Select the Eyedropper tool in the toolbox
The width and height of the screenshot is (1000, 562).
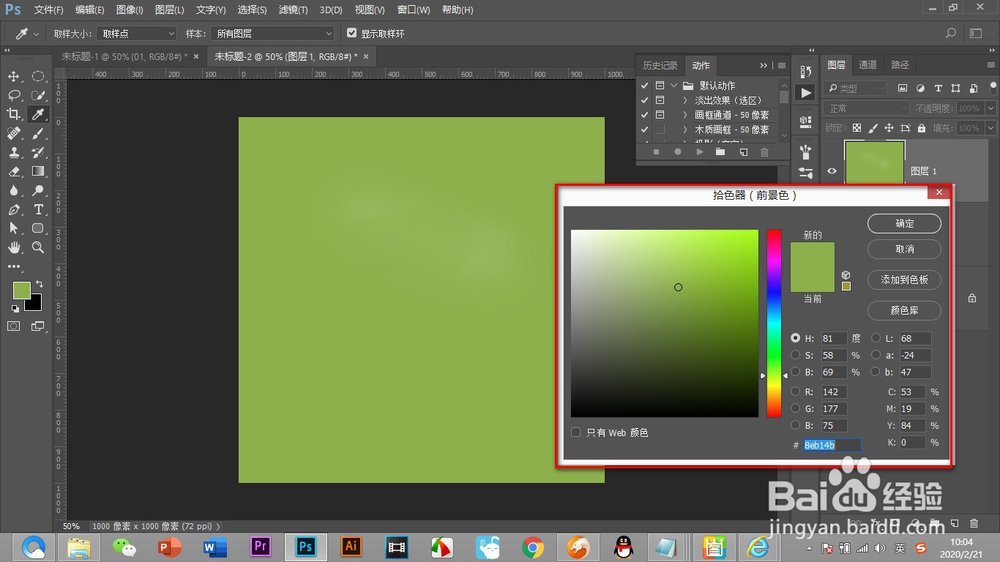pos(38,114)
